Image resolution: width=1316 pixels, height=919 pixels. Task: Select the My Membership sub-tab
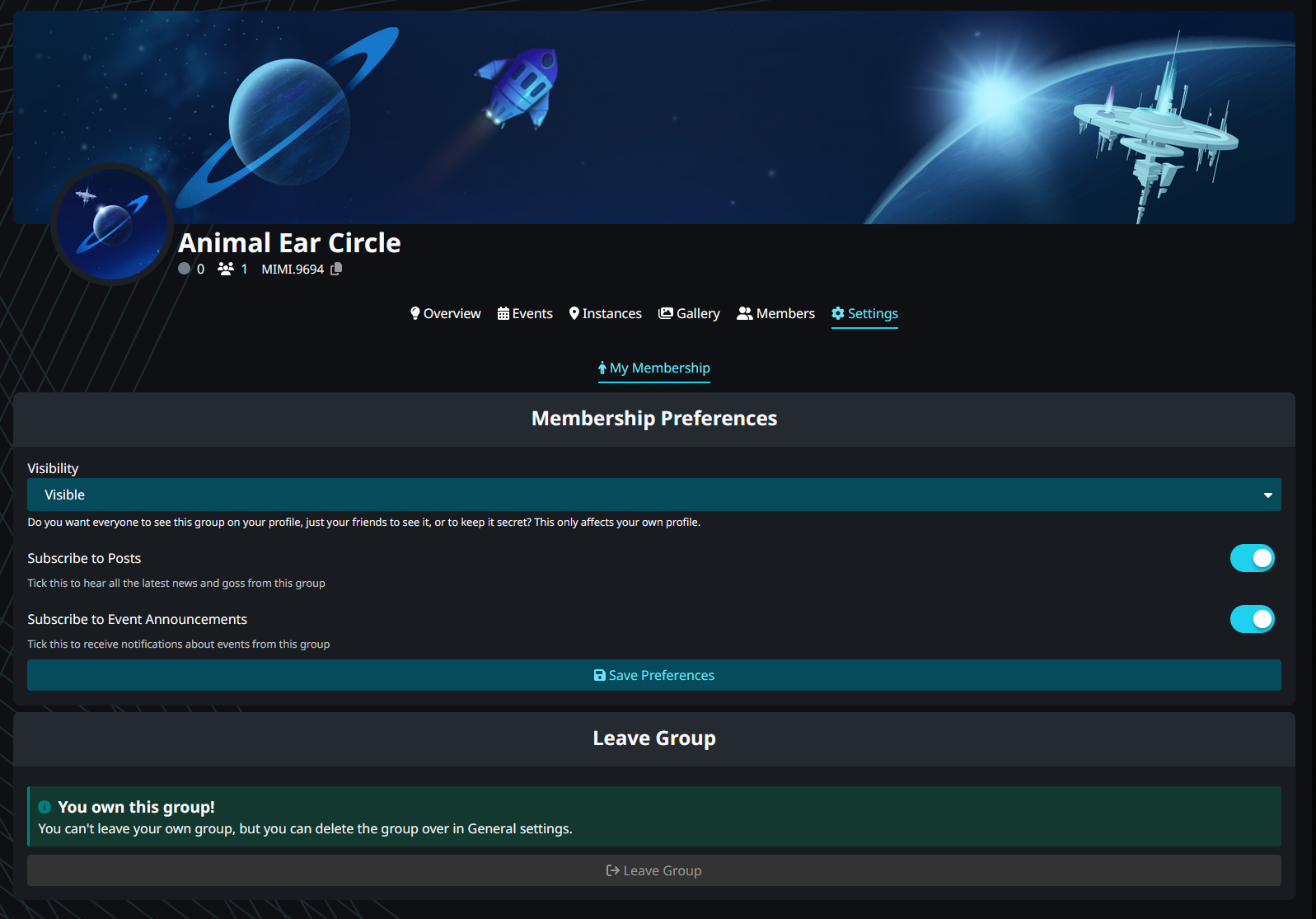click(654, 368)
